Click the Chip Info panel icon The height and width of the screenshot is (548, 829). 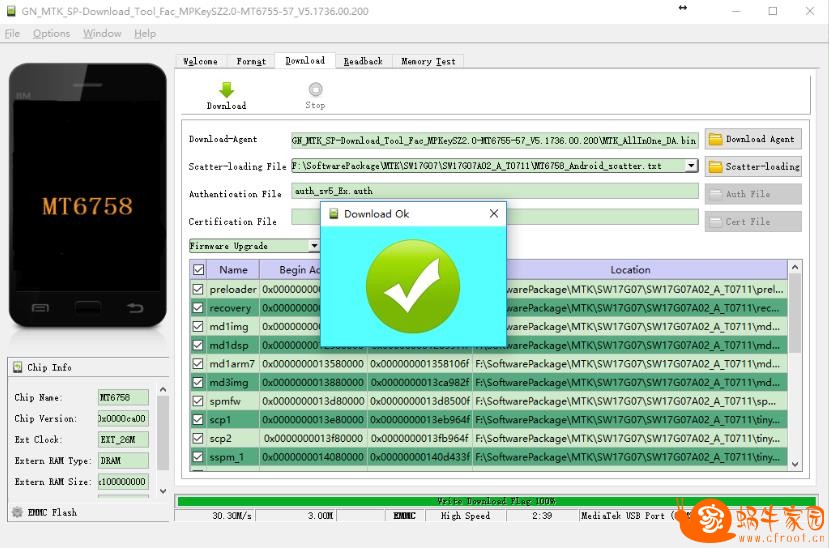[x=17, y=367]
